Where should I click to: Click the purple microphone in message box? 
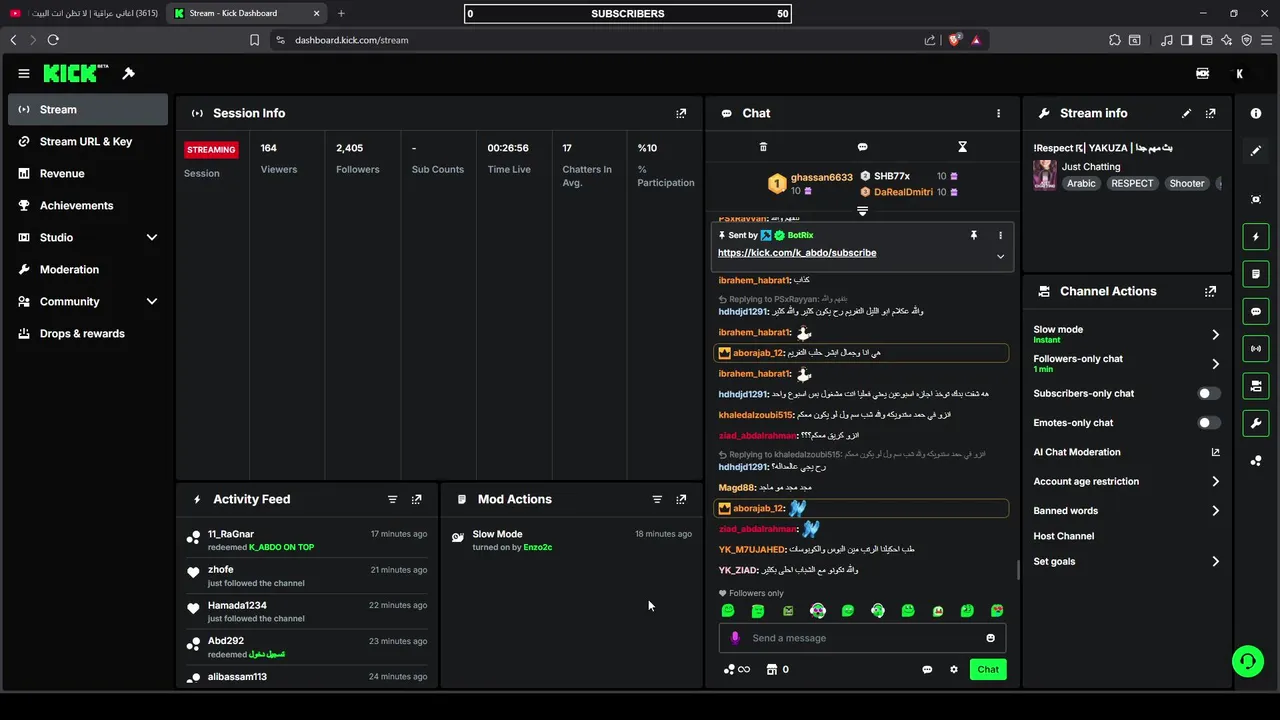pos(735,638)
